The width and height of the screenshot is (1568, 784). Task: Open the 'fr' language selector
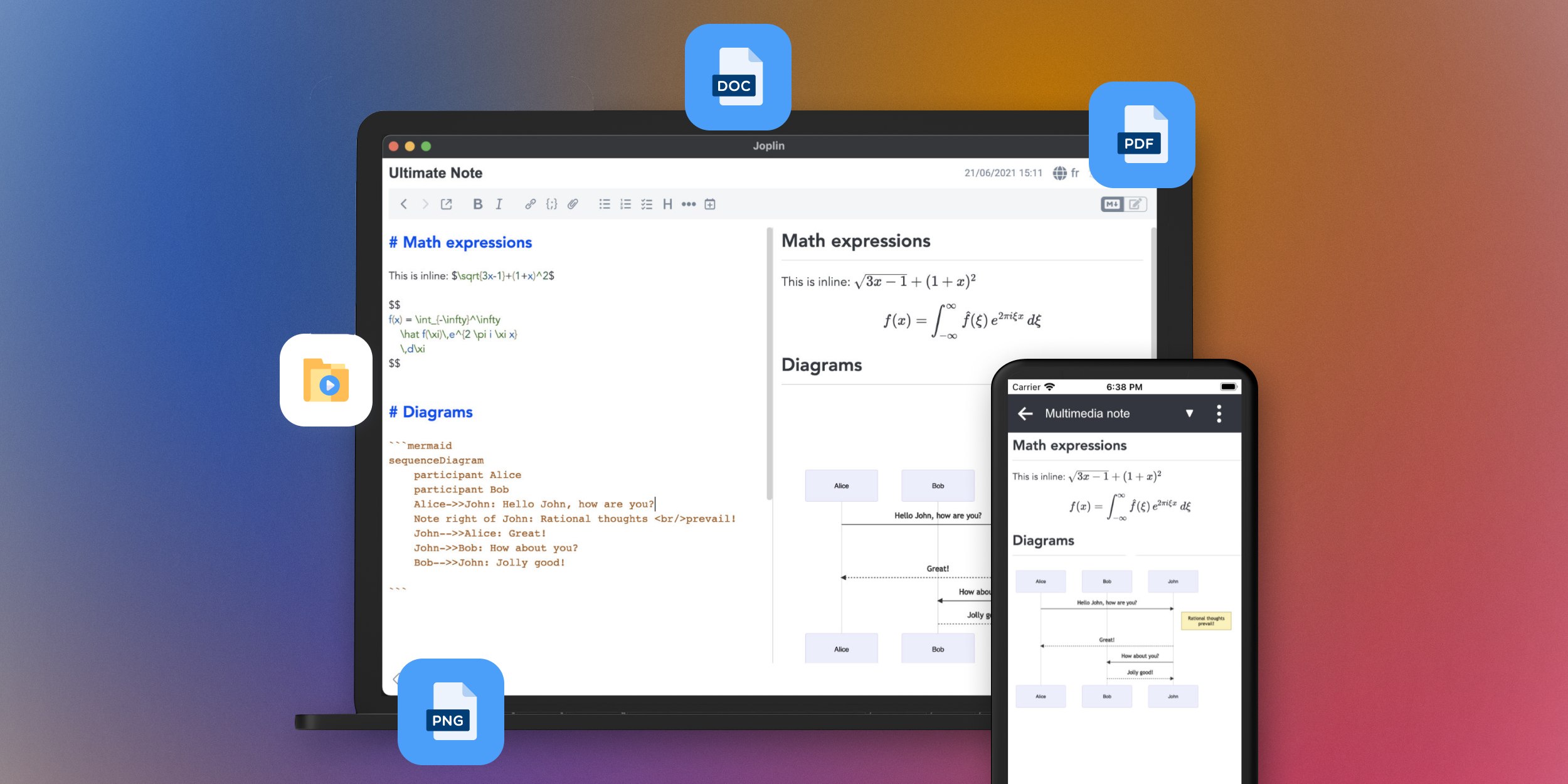pyautogui.click(x=1075, y=173)
